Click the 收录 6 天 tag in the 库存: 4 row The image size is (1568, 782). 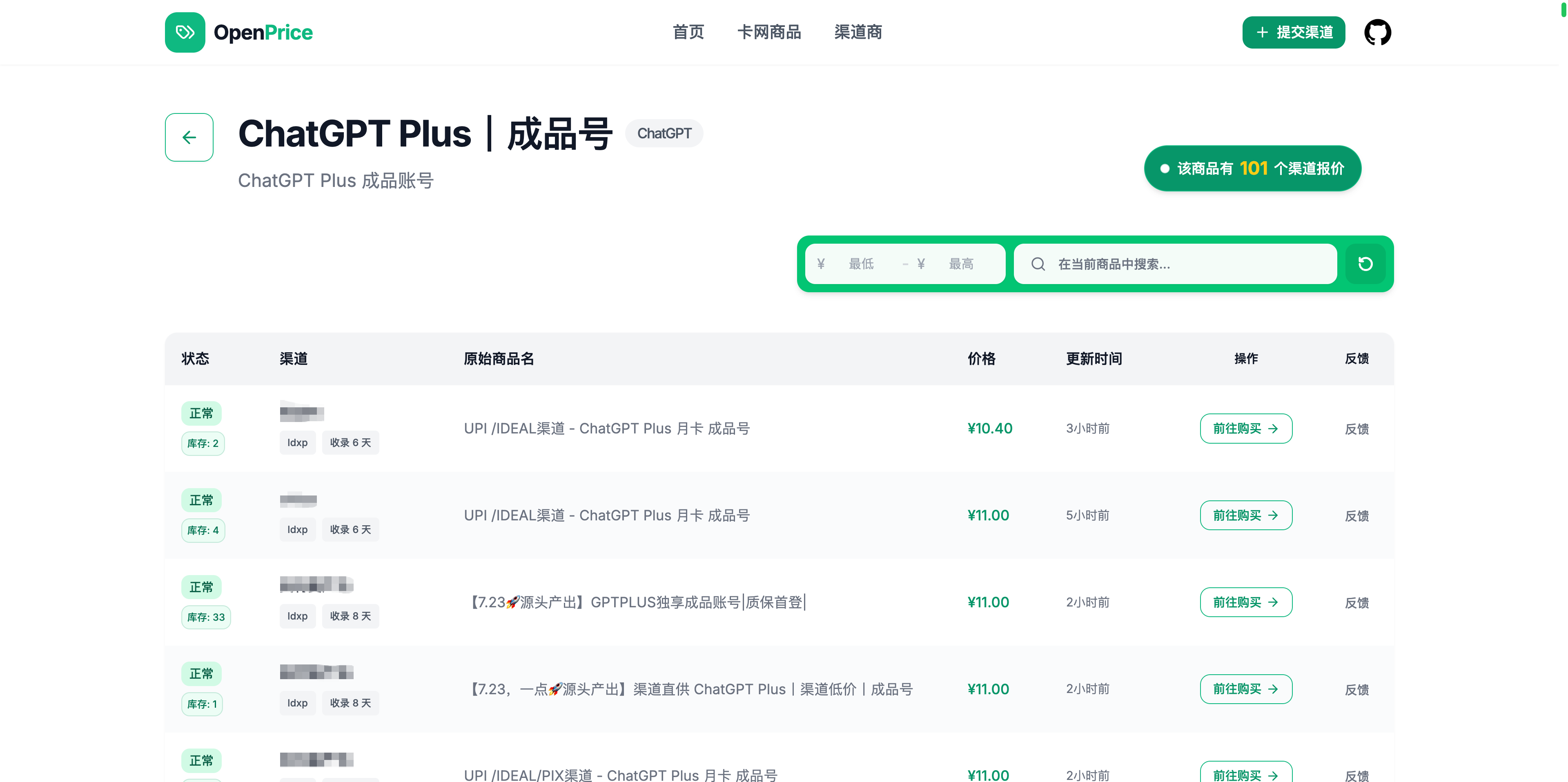[351, 529]
